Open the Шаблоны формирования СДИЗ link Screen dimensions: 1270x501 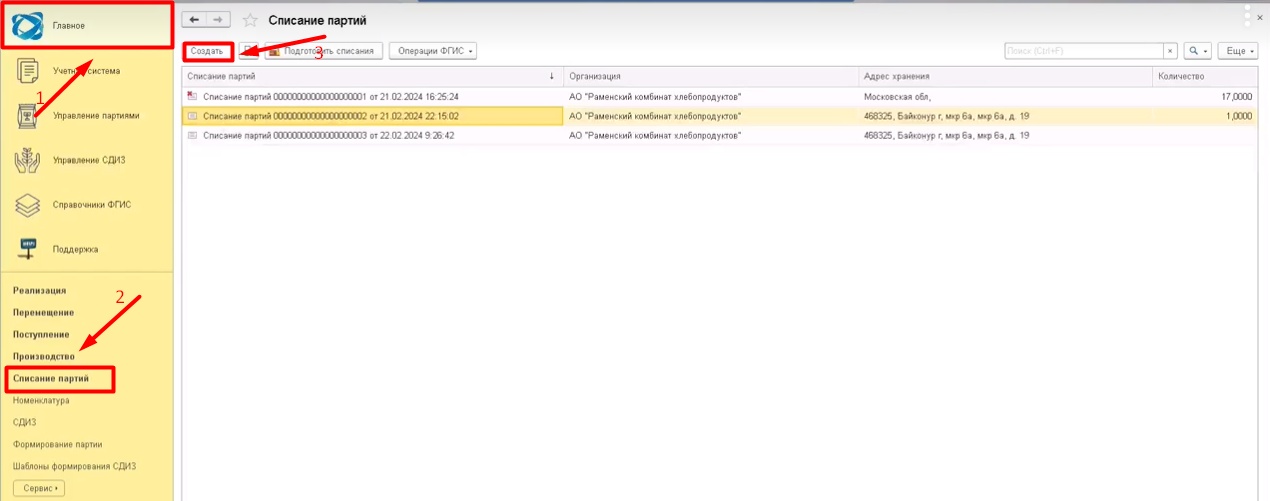[74, 466]
